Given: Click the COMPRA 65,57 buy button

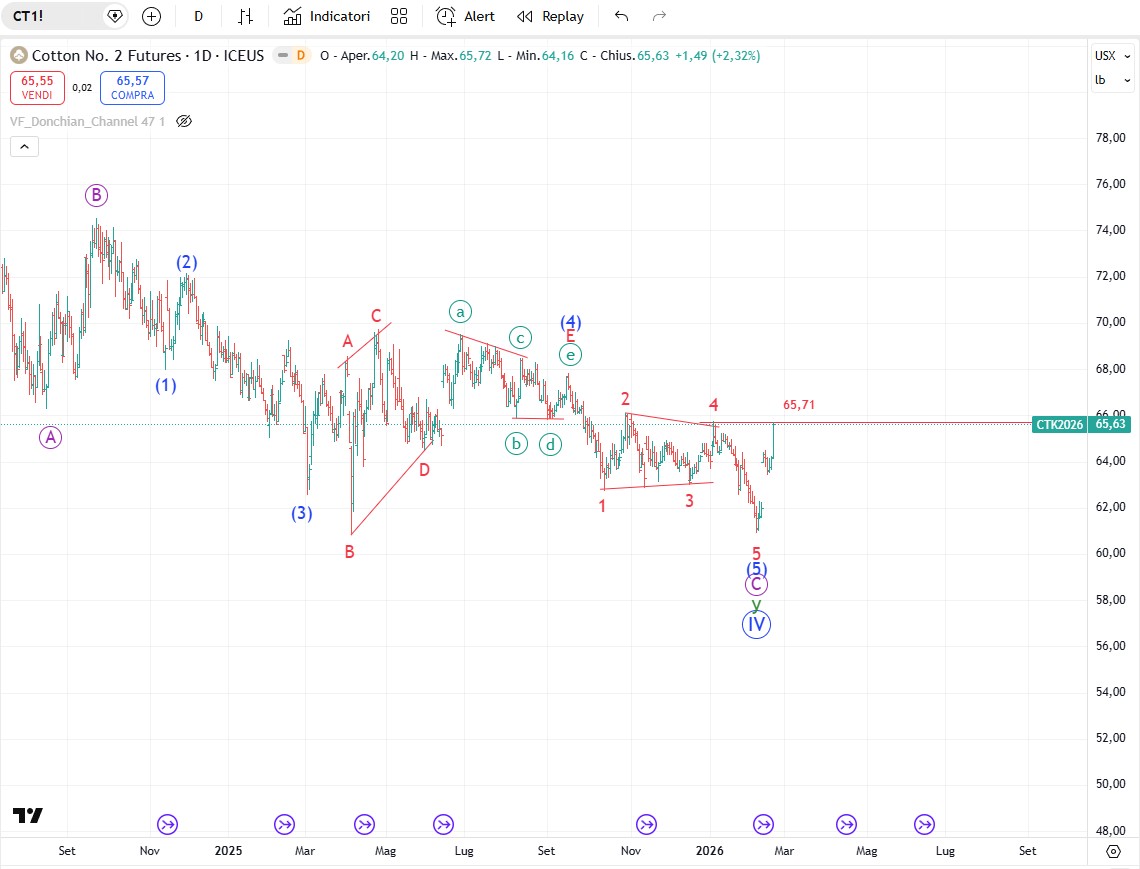Looking at the screenshot, I should tap(132, 88).
